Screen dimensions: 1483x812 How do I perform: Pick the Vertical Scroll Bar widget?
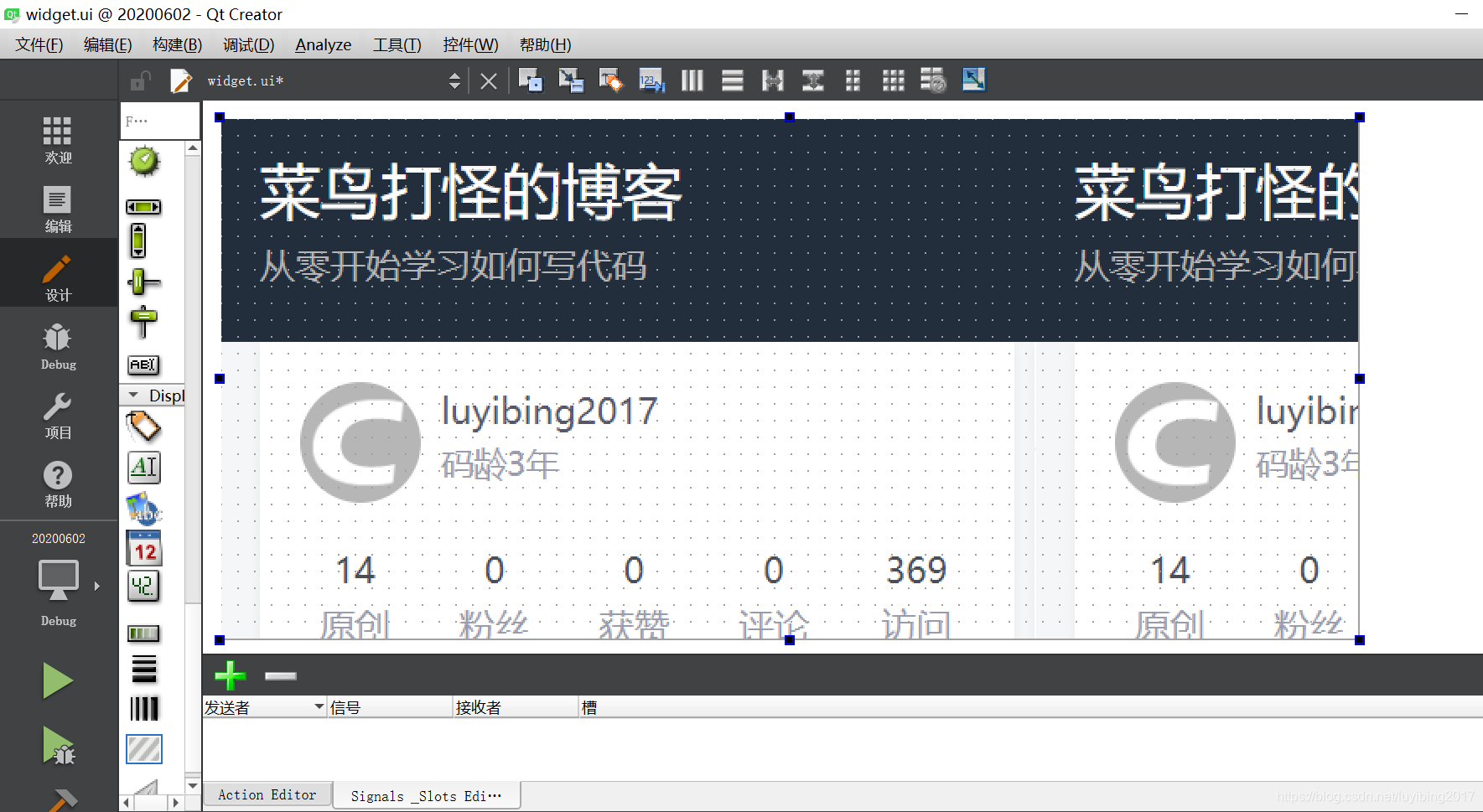(x=138, y=240)
